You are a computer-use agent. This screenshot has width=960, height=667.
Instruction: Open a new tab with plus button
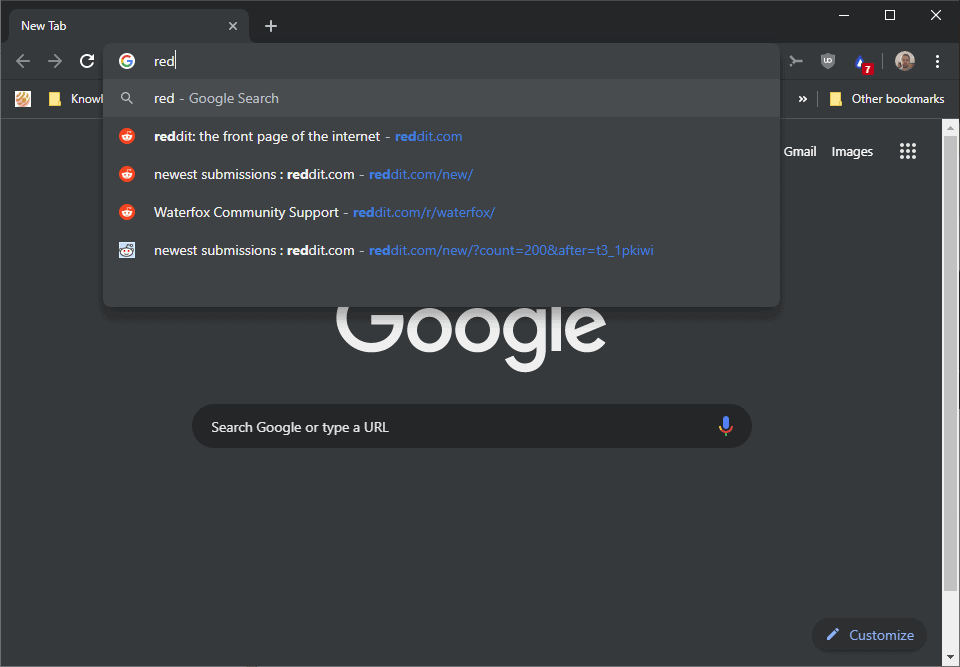(271, 26)
